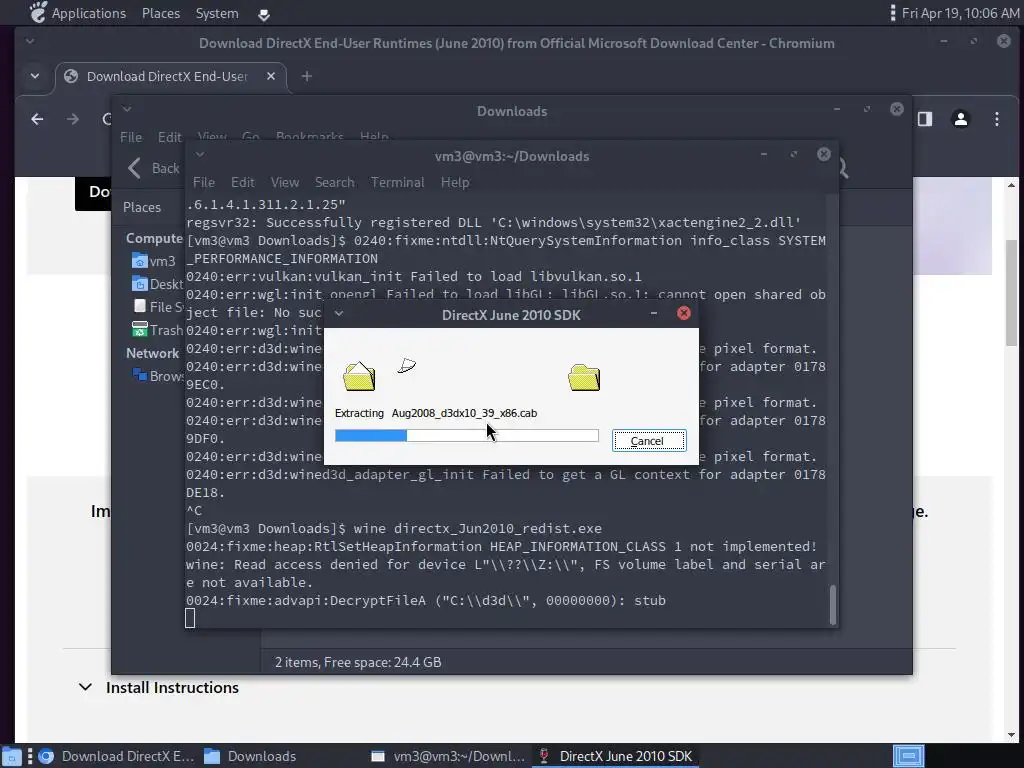Click the panel launcher icon next to System
This screenshot has width=1024, height=768.
click(x=264, y=14)
